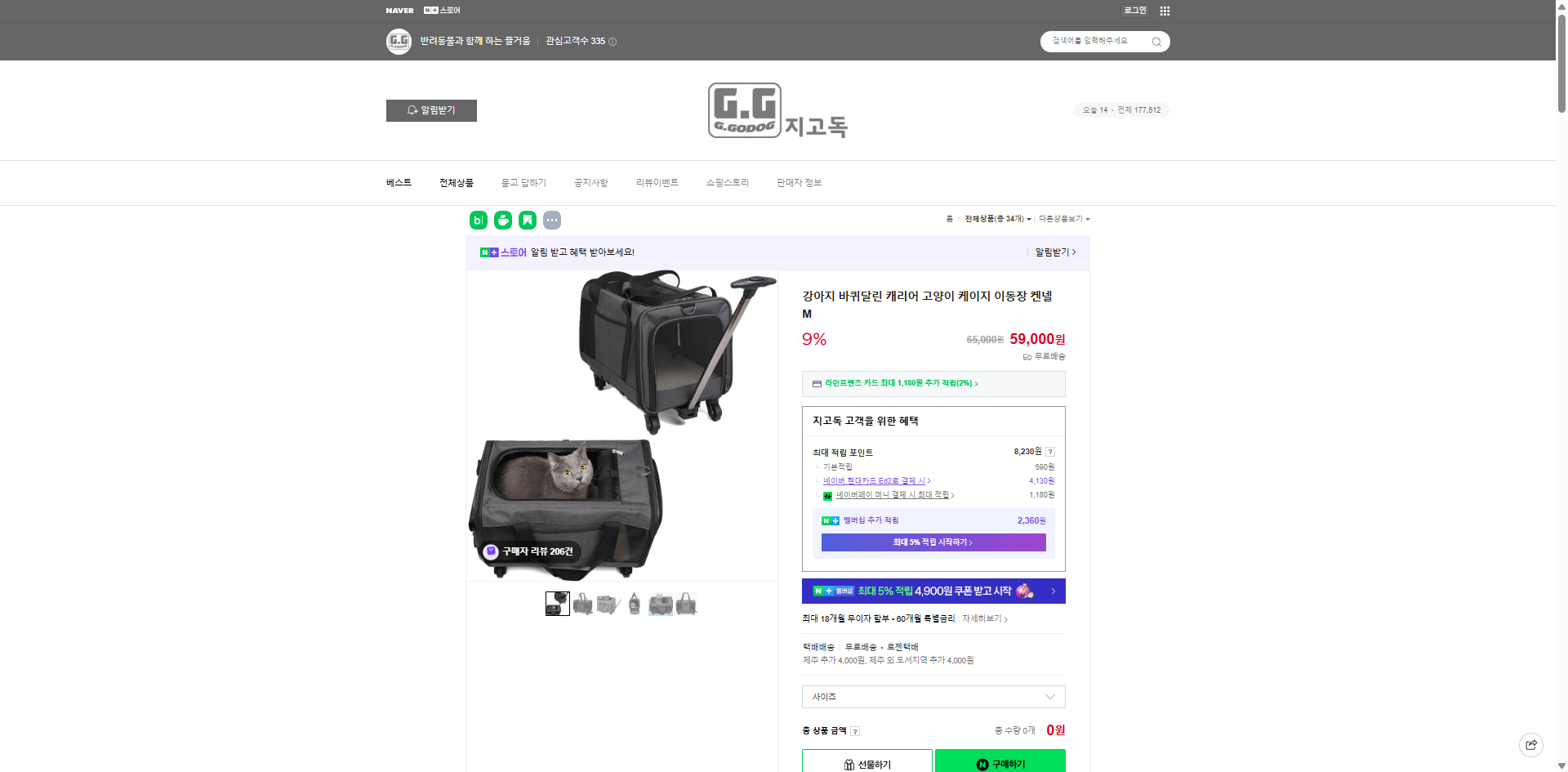Expand the 다른상품보기 dropdown

tap(1064, 219)
